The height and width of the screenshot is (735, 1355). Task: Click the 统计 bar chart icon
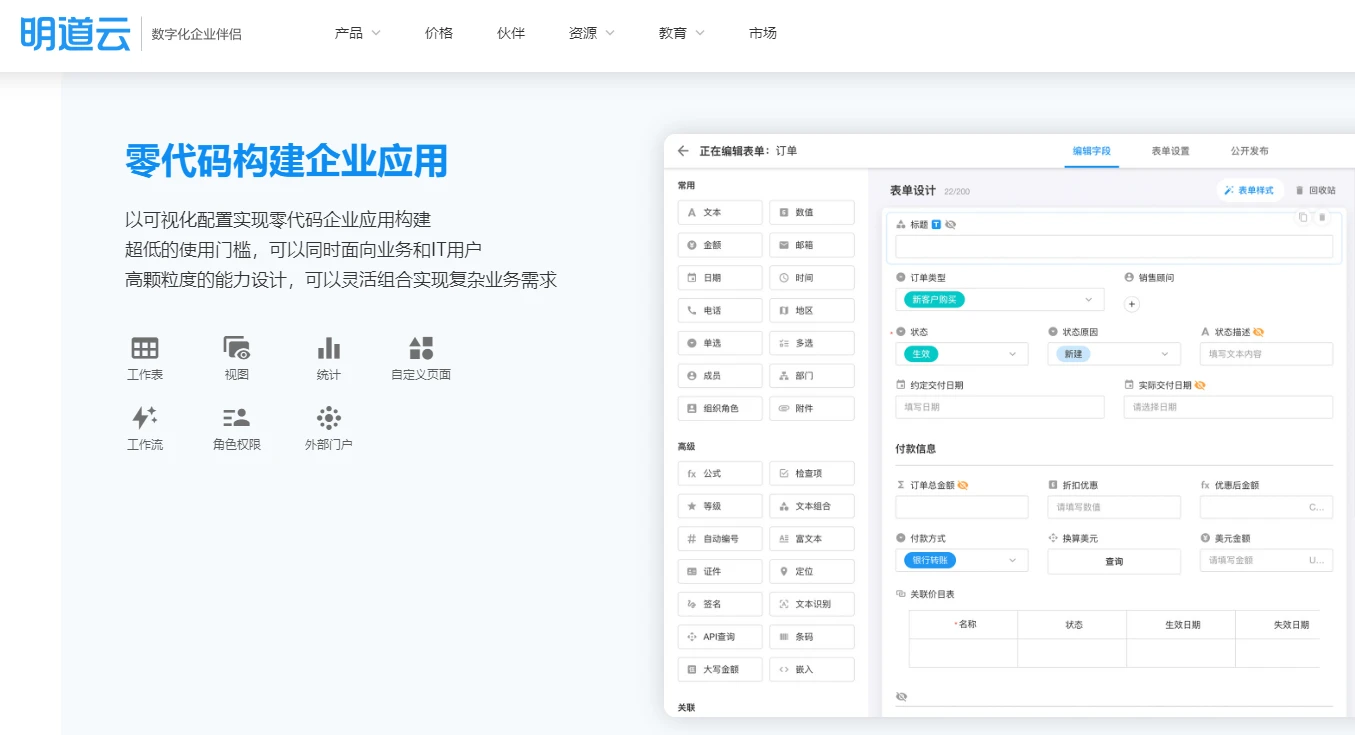329,348
